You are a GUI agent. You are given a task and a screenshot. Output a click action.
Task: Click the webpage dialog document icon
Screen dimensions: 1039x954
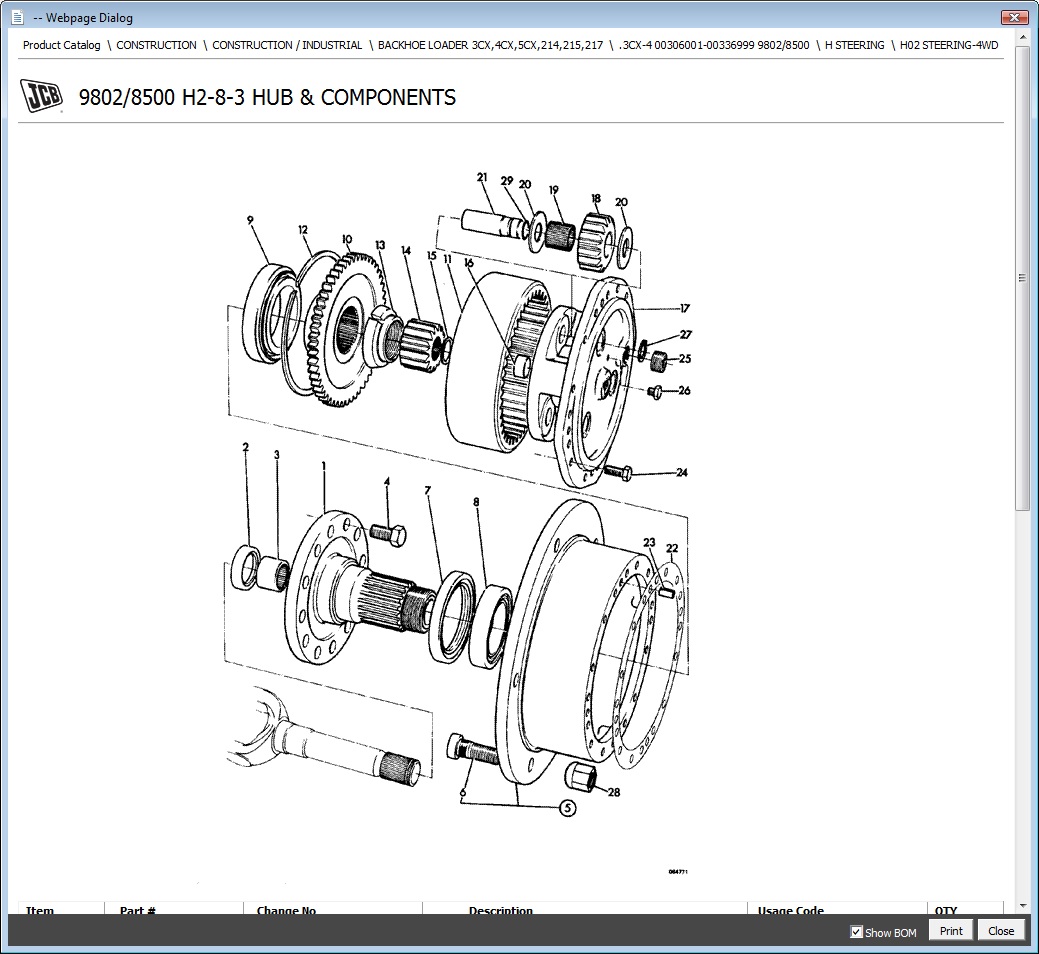pos(18,18)
